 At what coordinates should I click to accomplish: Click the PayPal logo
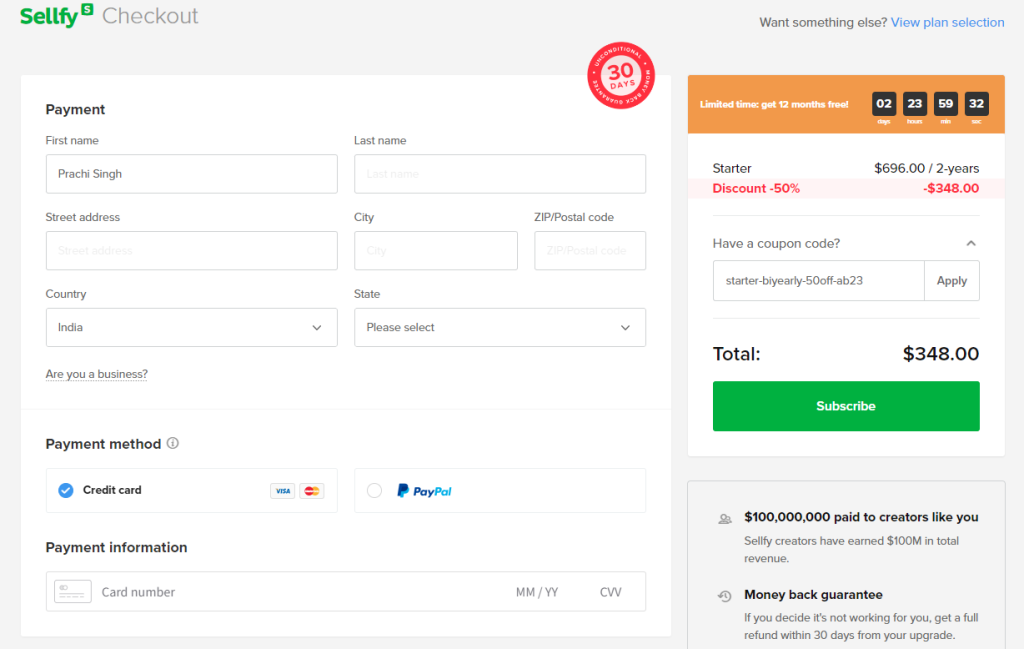click(x=424, y=490)
